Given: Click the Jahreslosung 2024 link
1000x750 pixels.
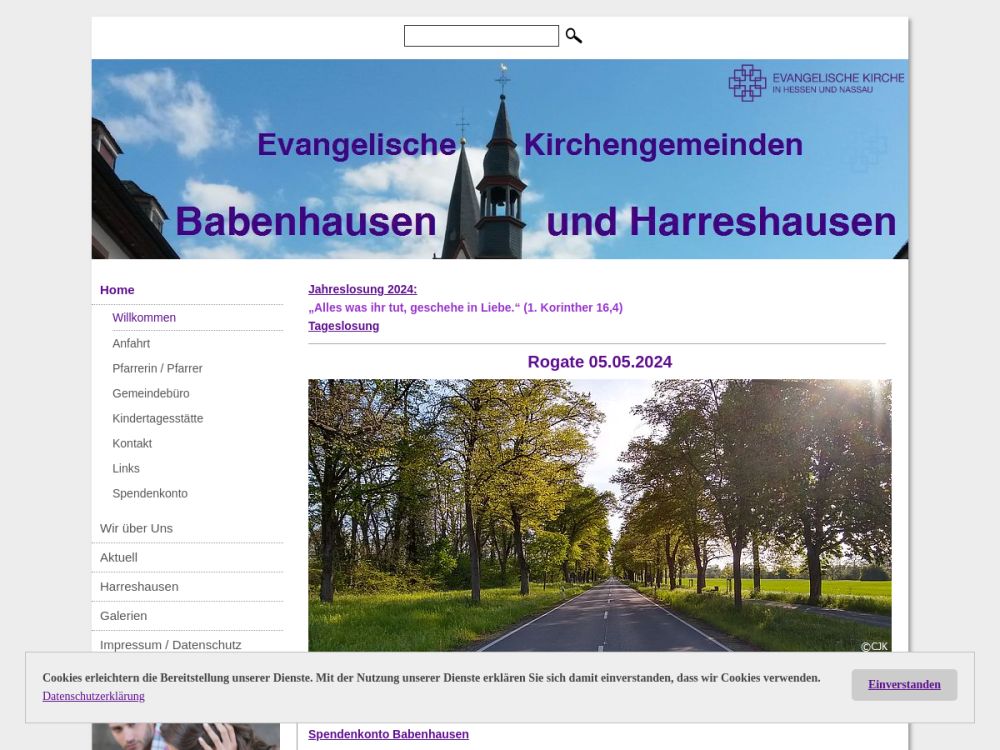Looking at the screenshot, I should [x=362, y=289].
